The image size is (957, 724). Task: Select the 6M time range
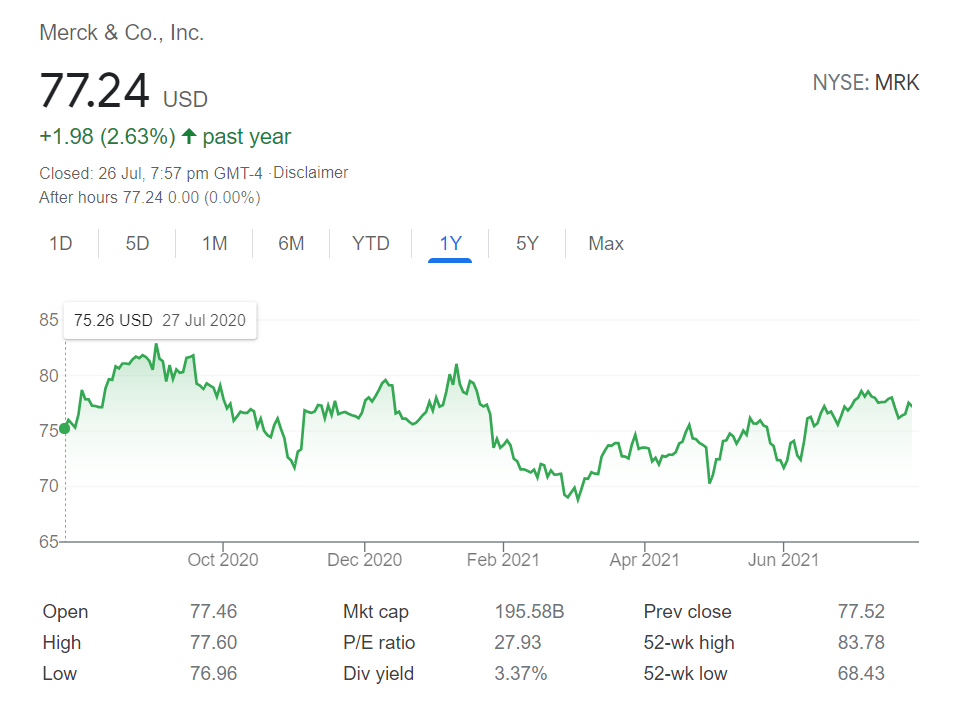tap(291, 243)
